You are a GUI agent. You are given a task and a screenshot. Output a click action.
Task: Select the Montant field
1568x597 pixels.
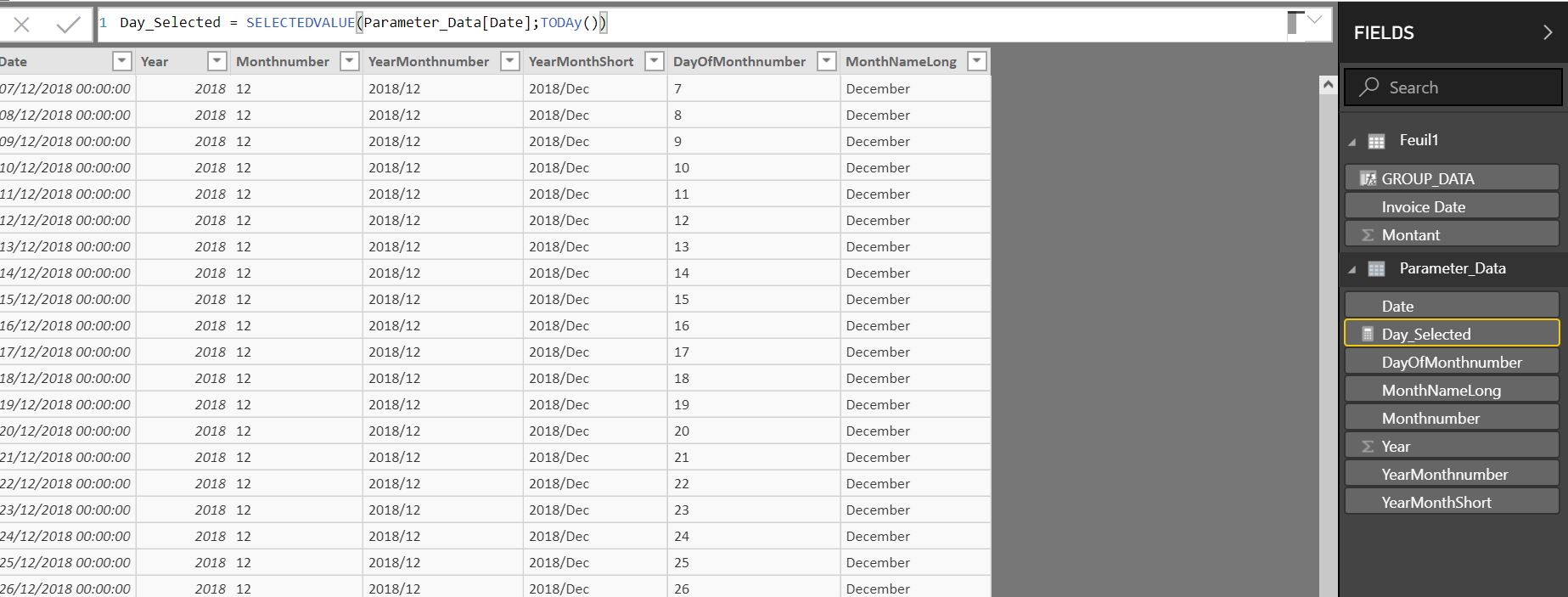(x=1452, y=234)
